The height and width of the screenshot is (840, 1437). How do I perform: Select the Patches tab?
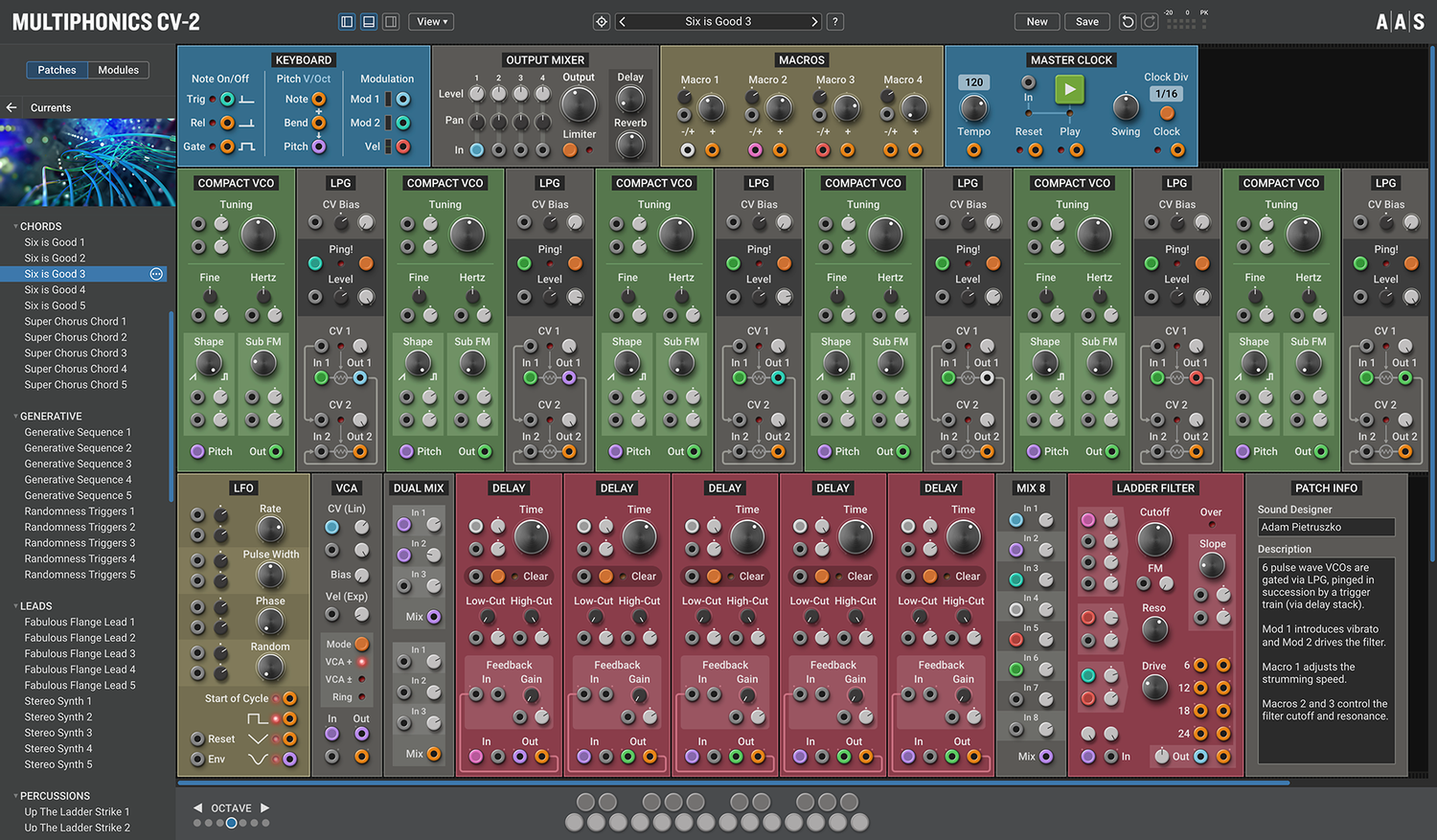[x=57, y=70]
